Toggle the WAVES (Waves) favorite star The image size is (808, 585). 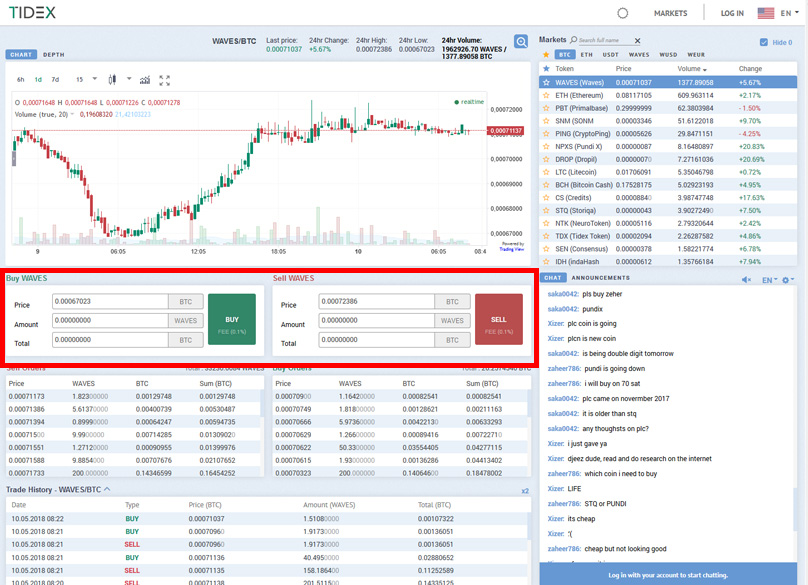(x=546, y=82)
